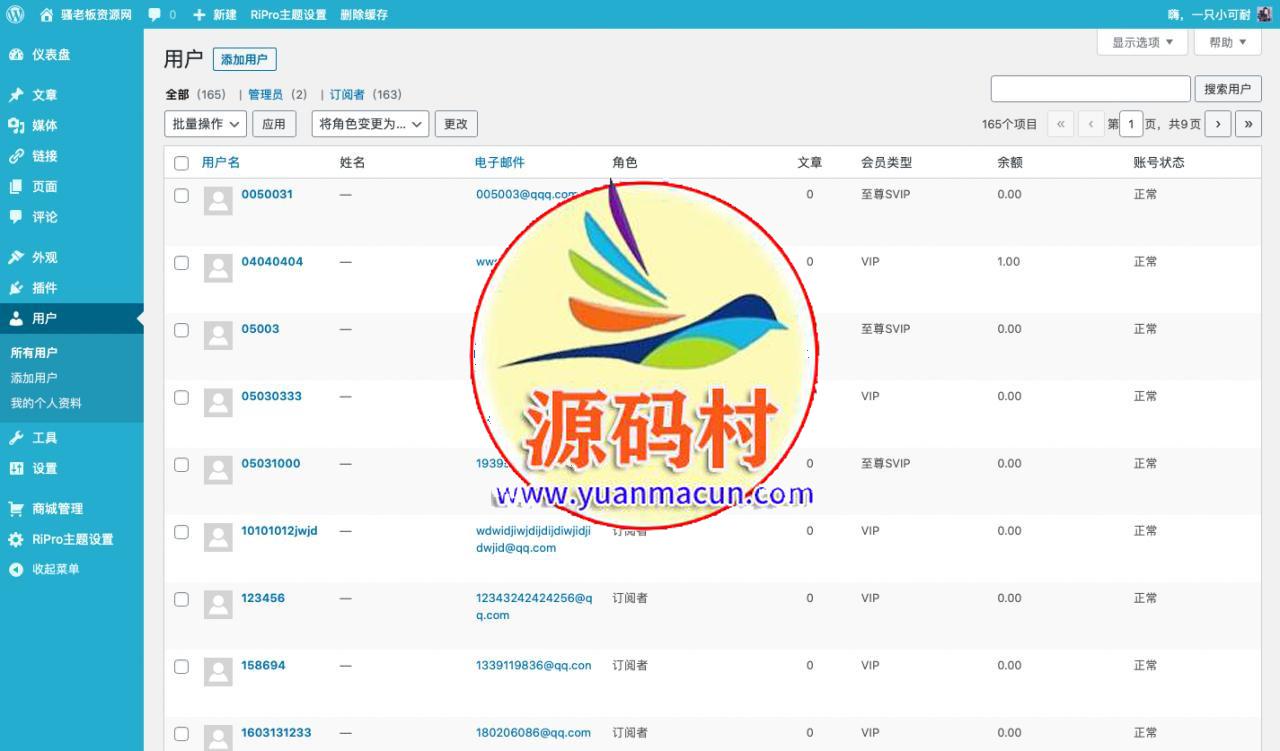Open the Media (媒体) sidebar item
The width and height of the screenshot is (1280, 751).
pos(44,125)
